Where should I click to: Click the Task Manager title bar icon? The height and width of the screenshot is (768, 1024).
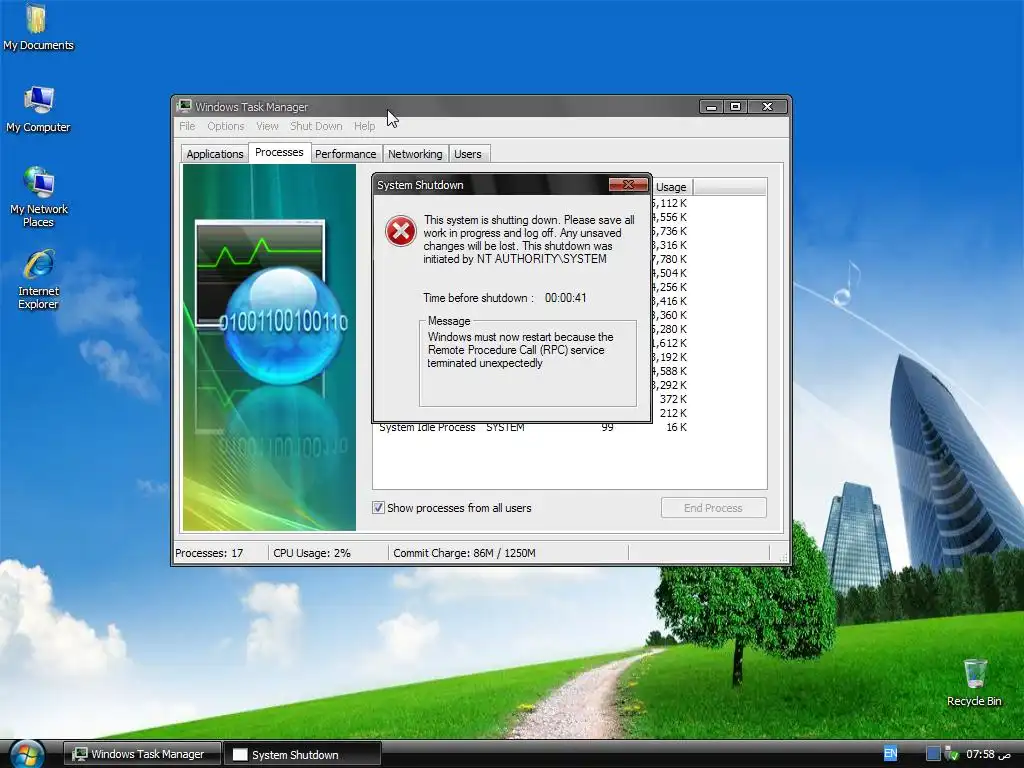[185, 106]
